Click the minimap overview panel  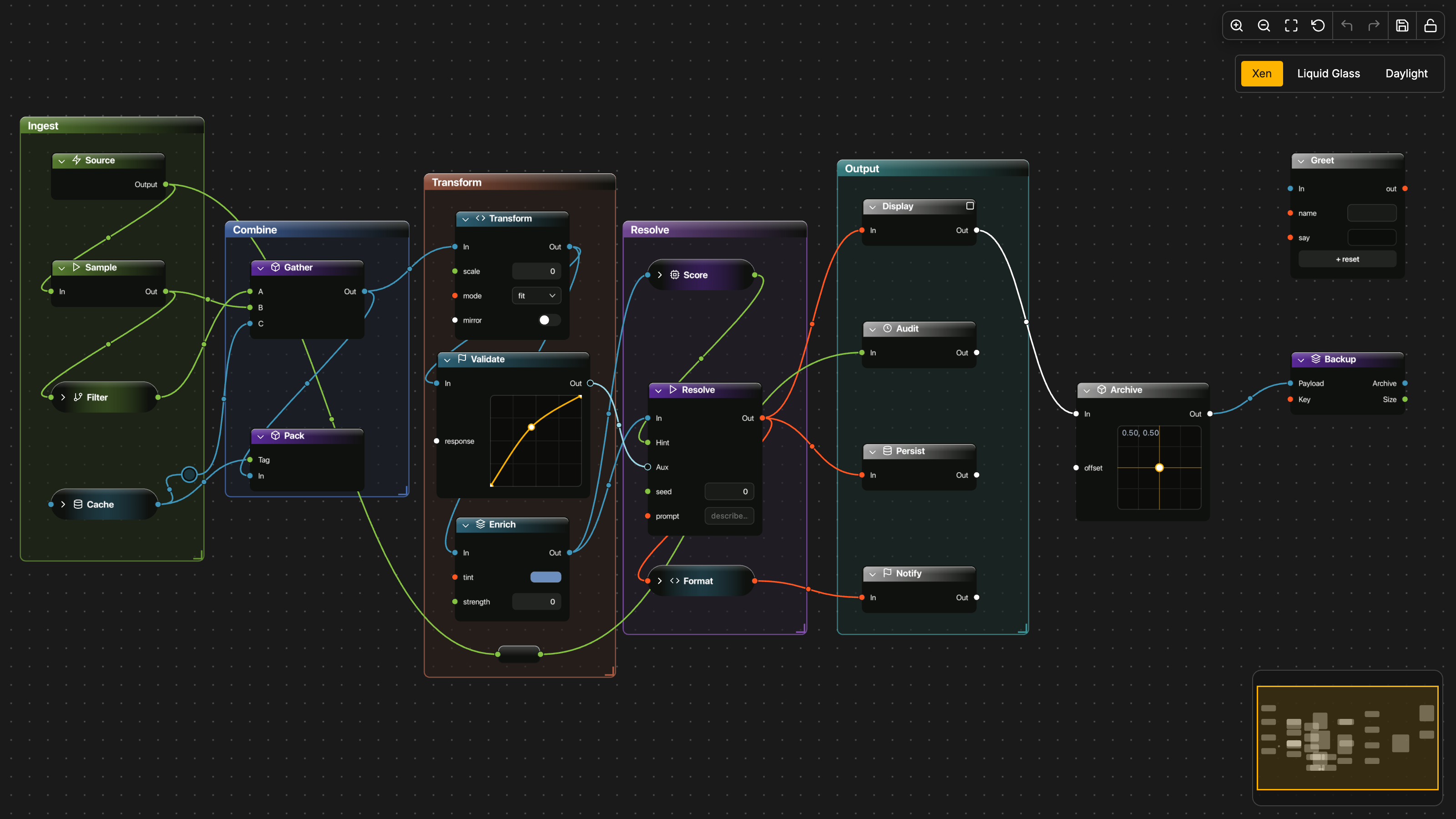[x=1347, y=738]
